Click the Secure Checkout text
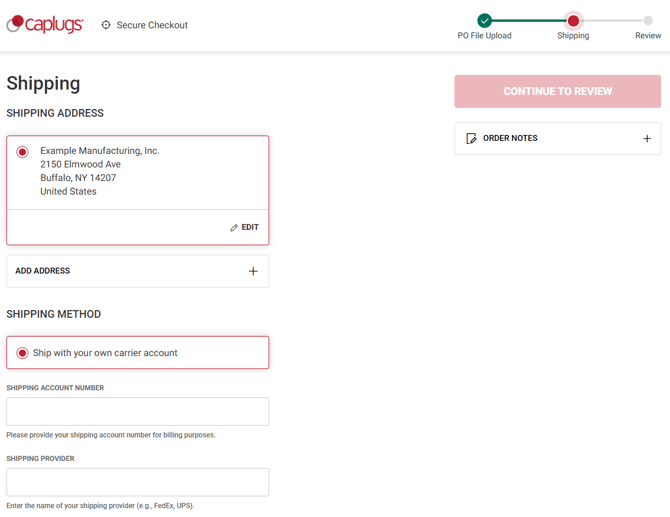The height and width of the screenshot is (517, 670). [x=152, y=25]
